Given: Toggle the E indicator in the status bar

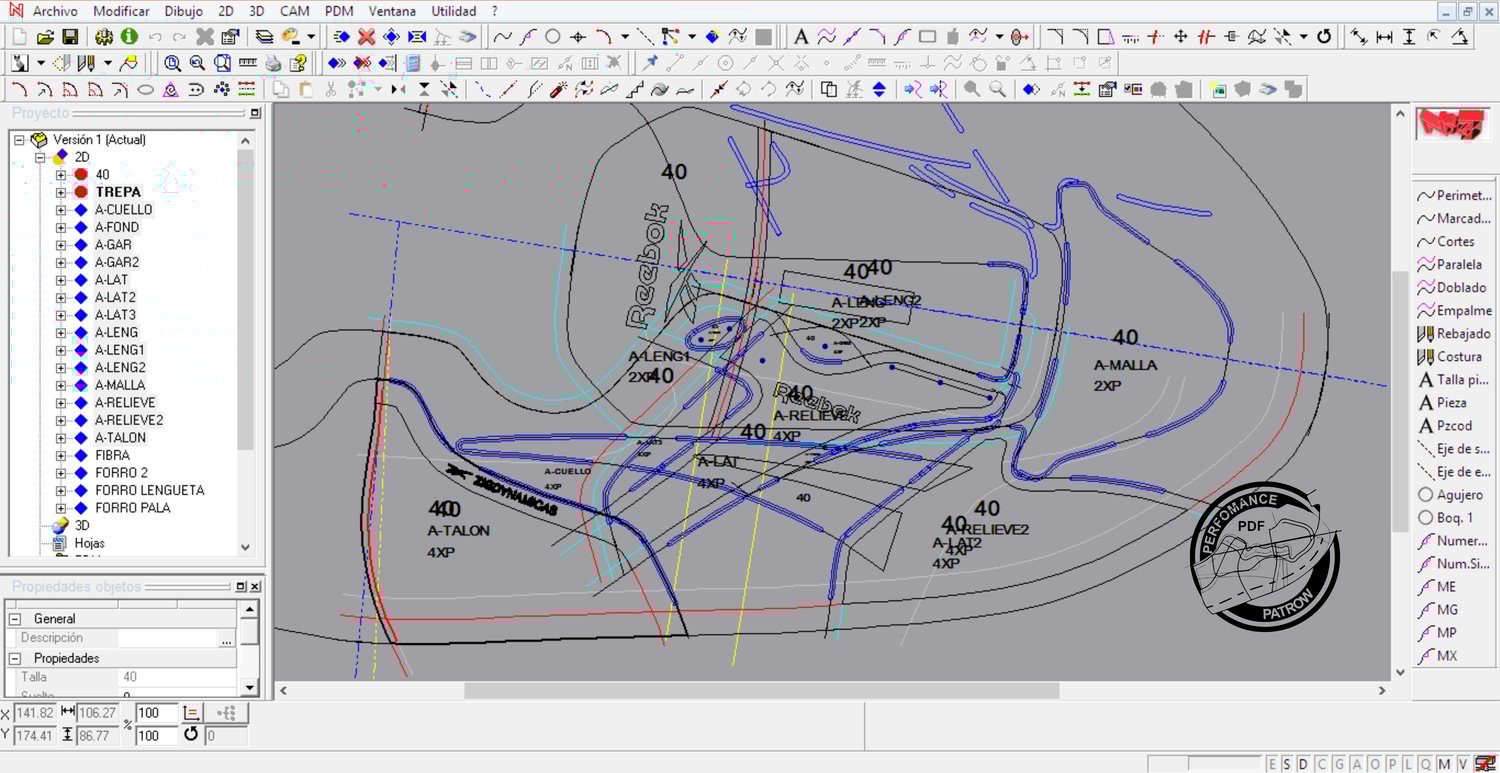Looking at the screenshot, I should click(1272, 764).
